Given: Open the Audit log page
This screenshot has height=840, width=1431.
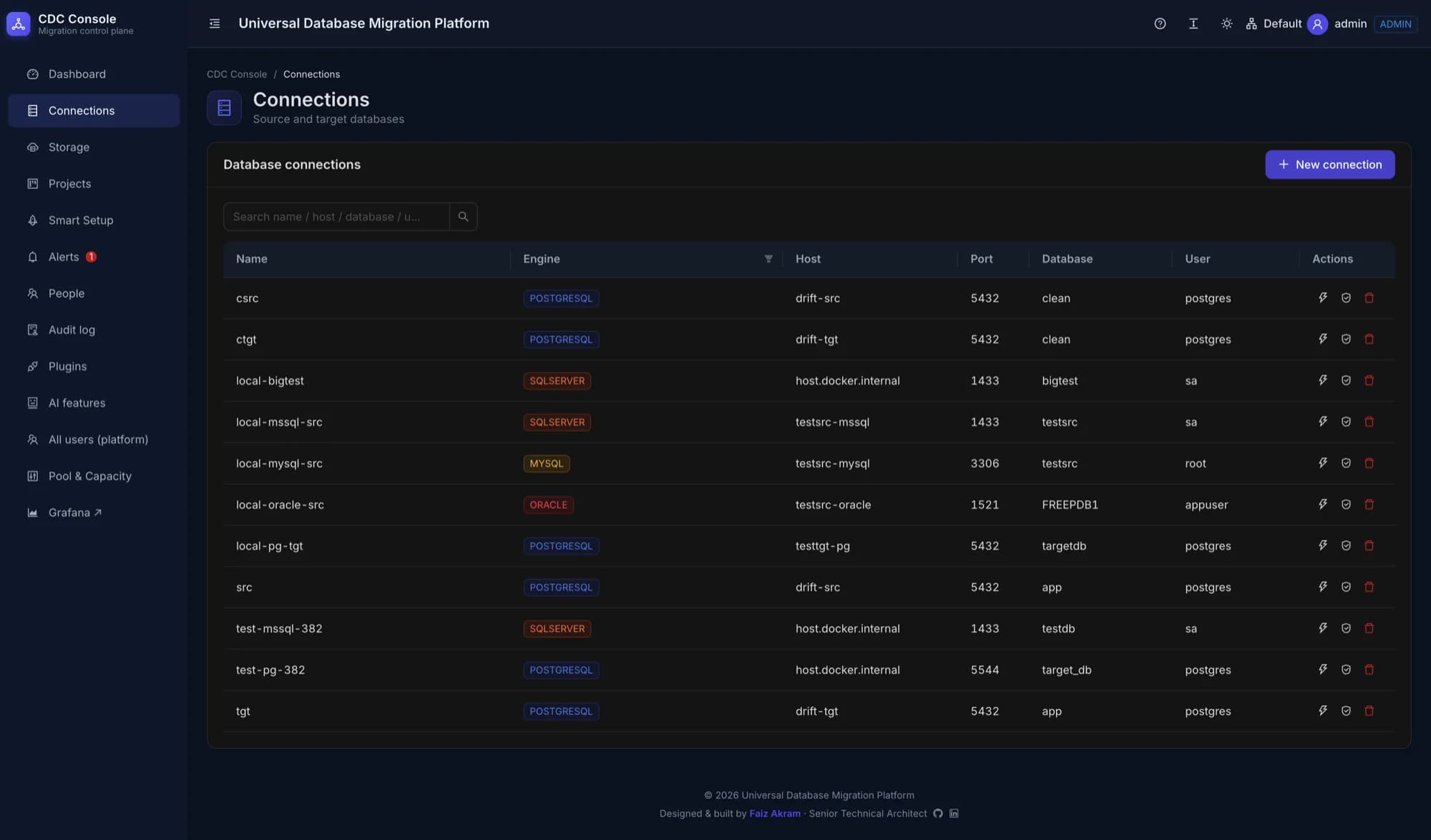Looking at the screenshot, I should pos(94,330).
